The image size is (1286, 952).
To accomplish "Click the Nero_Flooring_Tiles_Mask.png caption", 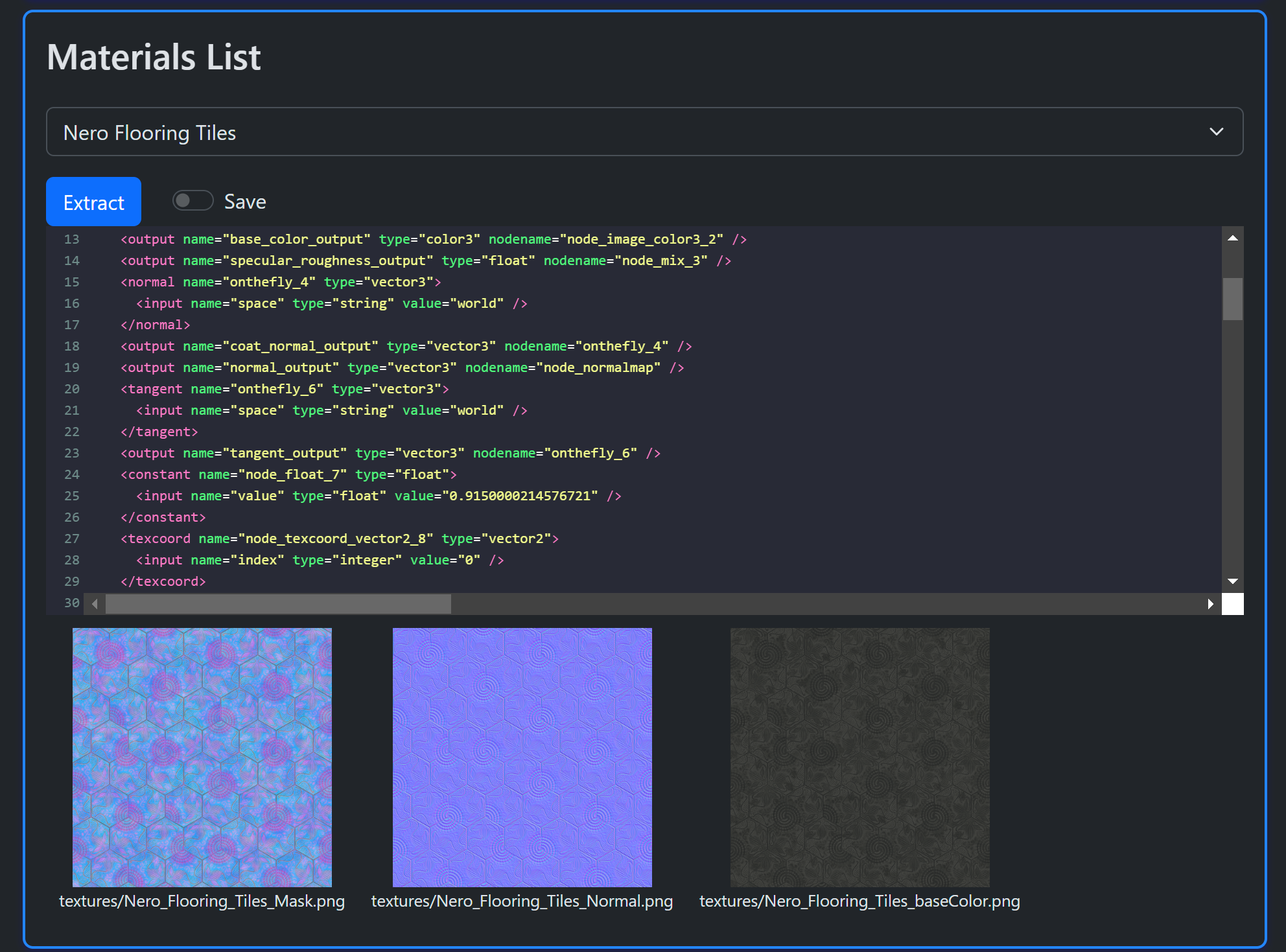I will point(202,901).
